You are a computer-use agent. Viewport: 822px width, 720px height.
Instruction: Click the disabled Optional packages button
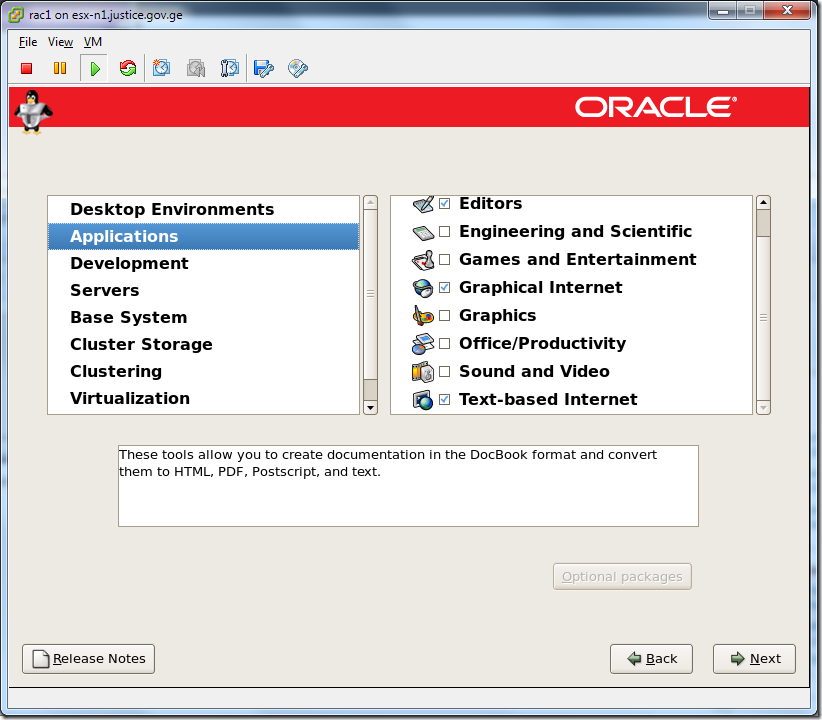pos(622,576)
